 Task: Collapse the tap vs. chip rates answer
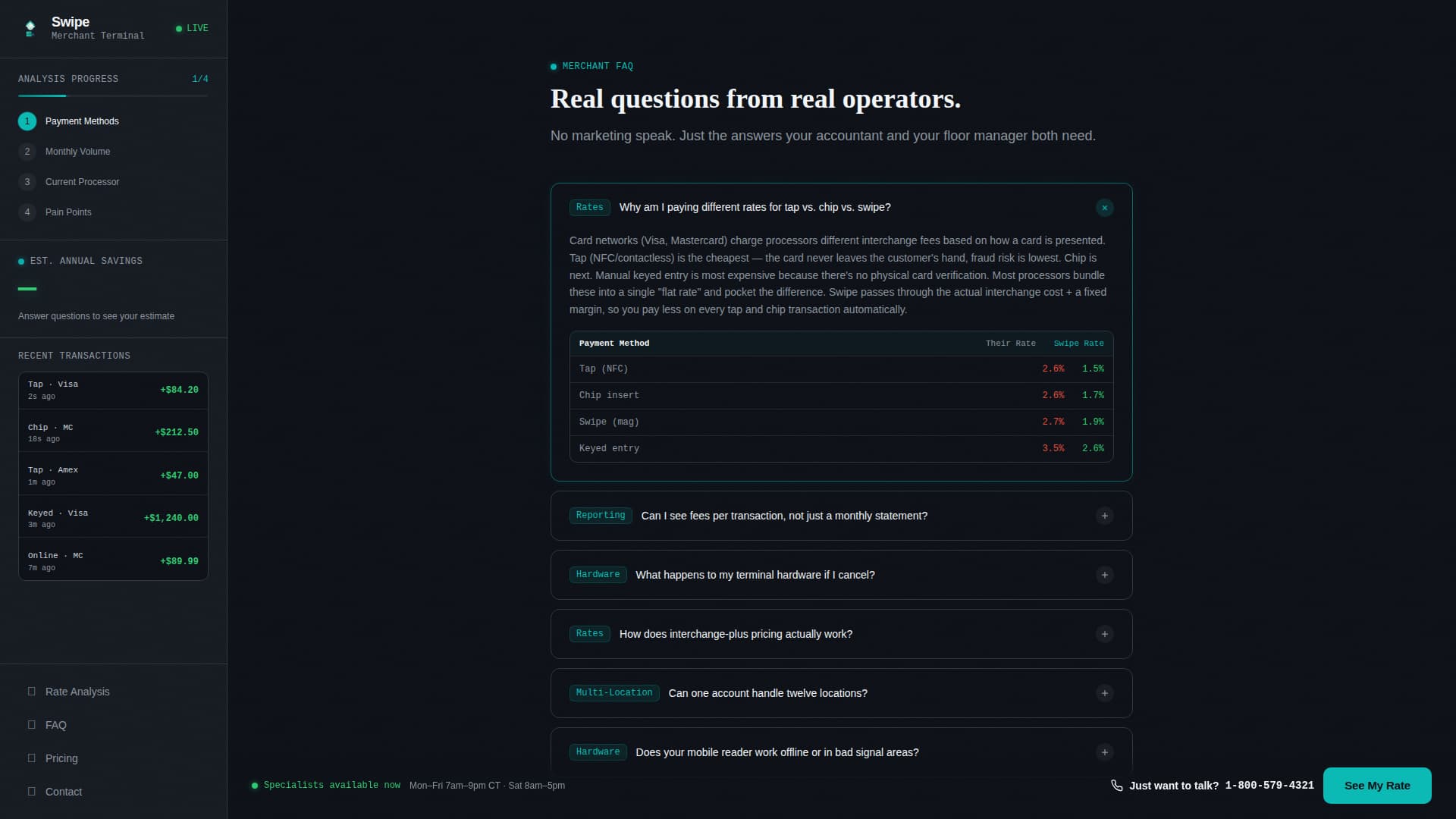1104,208
